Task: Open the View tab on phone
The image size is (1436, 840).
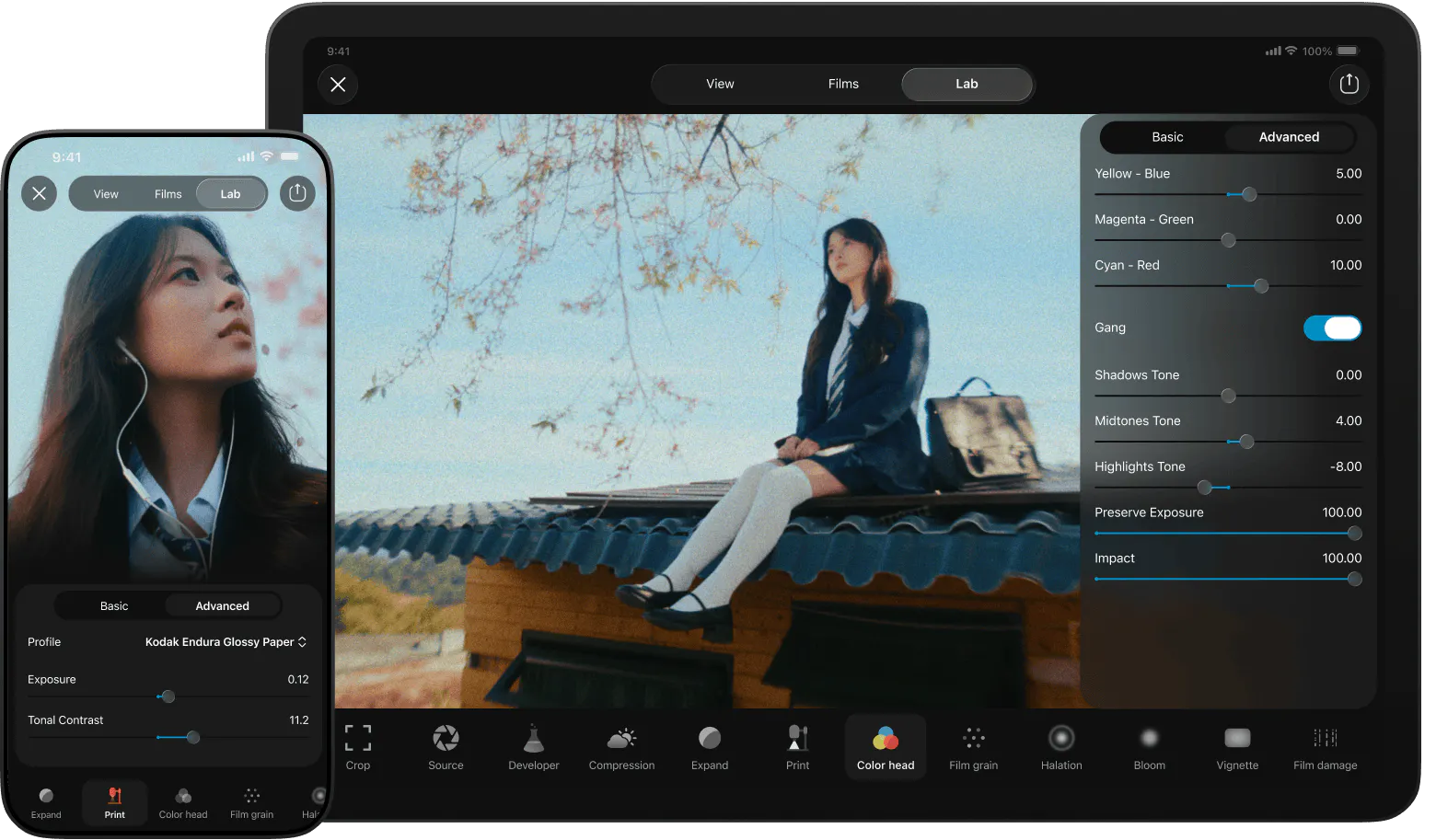Action: point(106,194)
